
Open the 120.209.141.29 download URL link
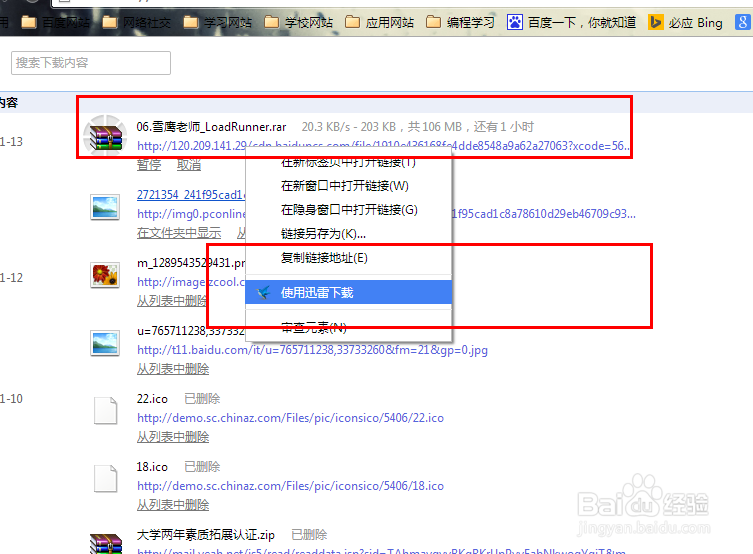point(383,145)
